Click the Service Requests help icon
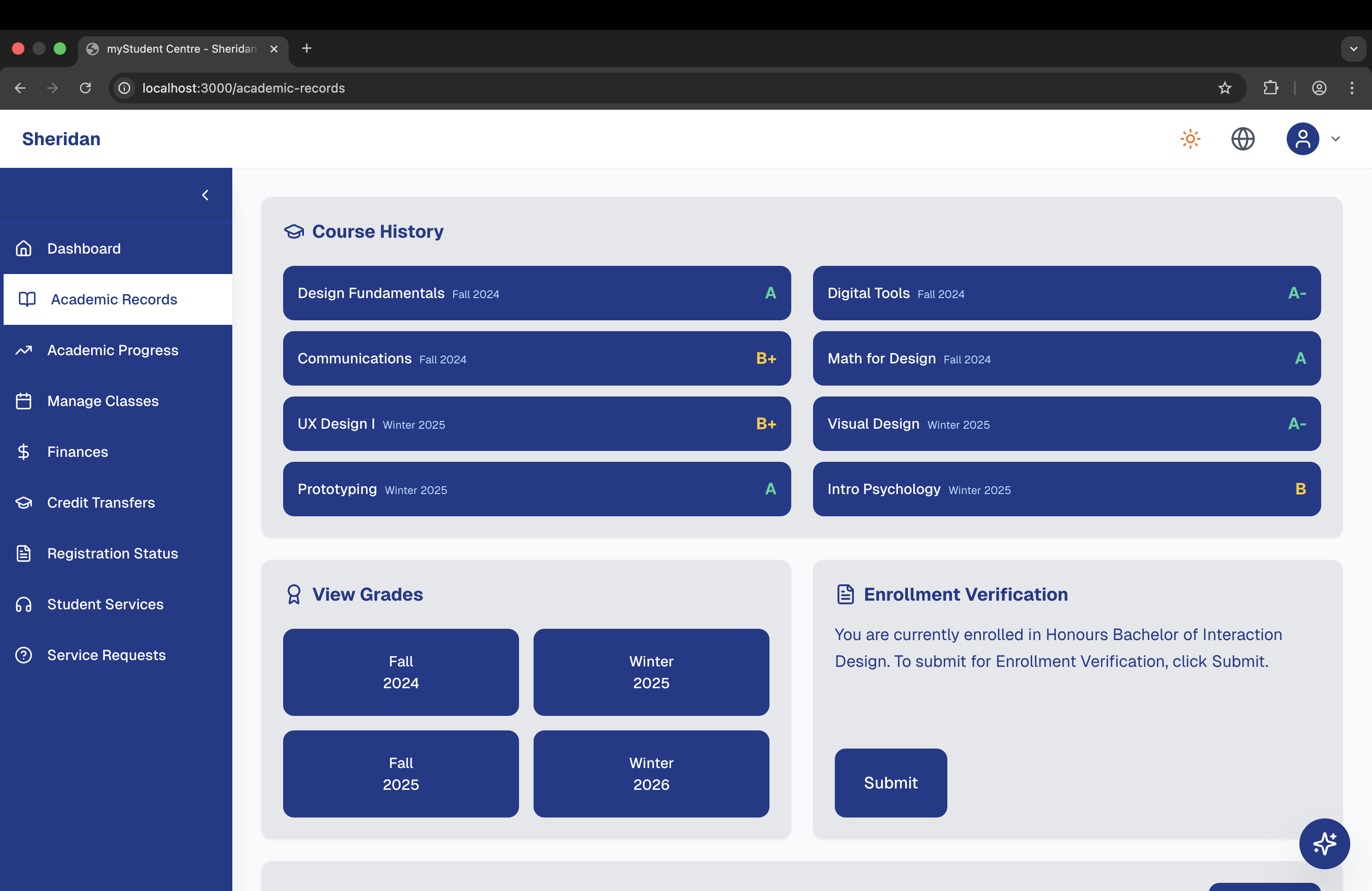Viewport: 1372px width, 891px height. coord(24,655)
